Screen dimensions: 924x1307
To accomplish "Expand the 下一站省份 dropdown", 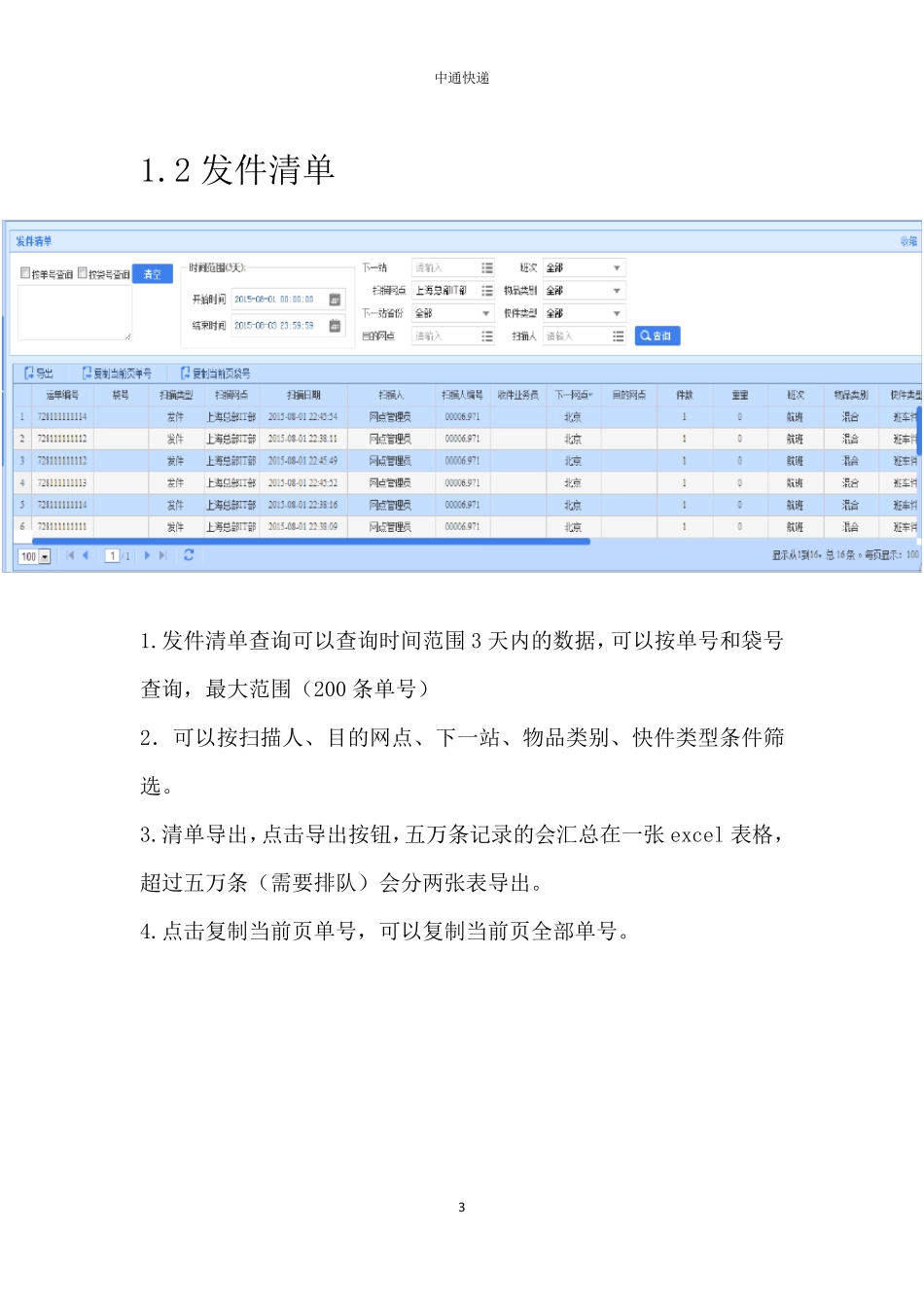I will click(486, 313).
